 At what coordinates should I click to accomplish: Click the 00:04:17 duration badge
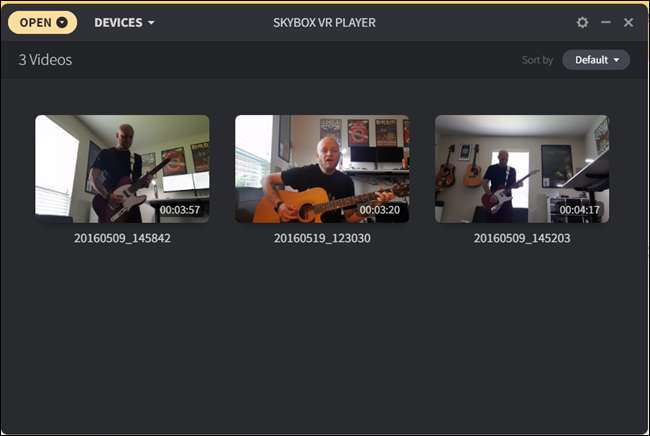(x=580, y=210)
